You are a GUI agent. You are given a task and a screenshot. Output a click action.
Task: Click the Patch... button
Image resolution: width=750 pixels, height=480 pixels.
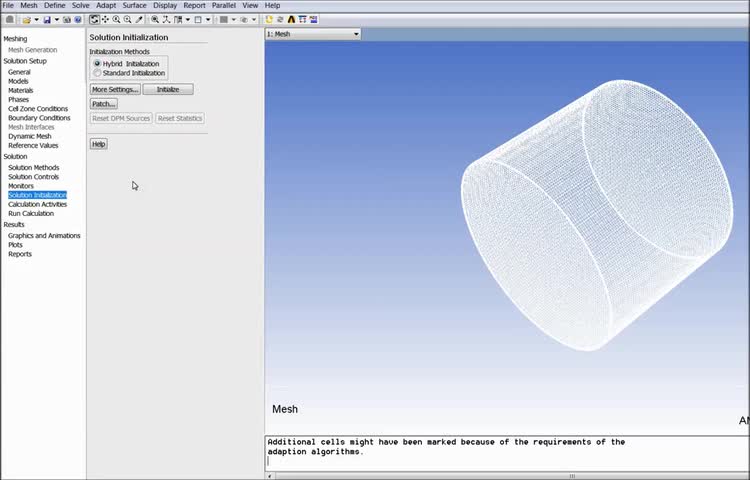[104, 104]
